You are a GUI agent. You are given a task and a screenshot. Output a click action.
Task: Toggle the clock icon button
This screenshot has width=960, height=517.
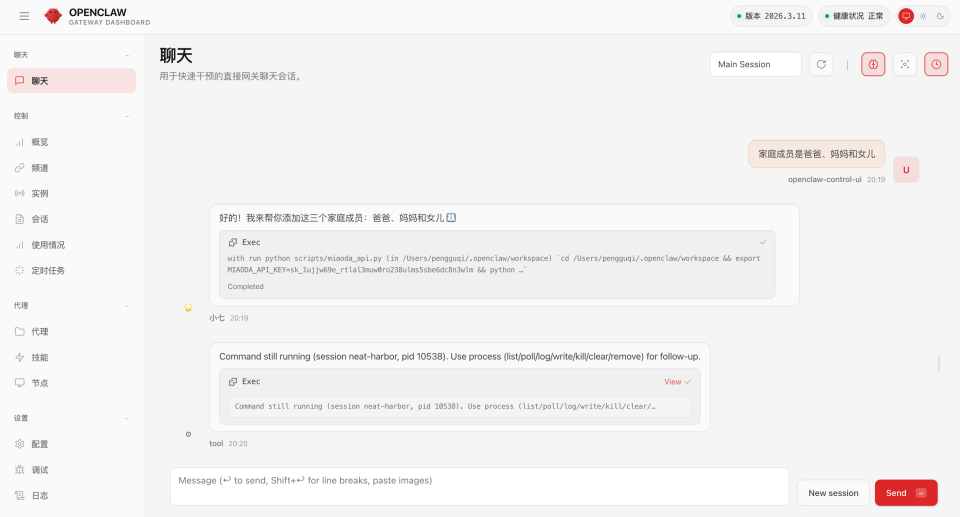pyautogui.click(x=936, y=64)
